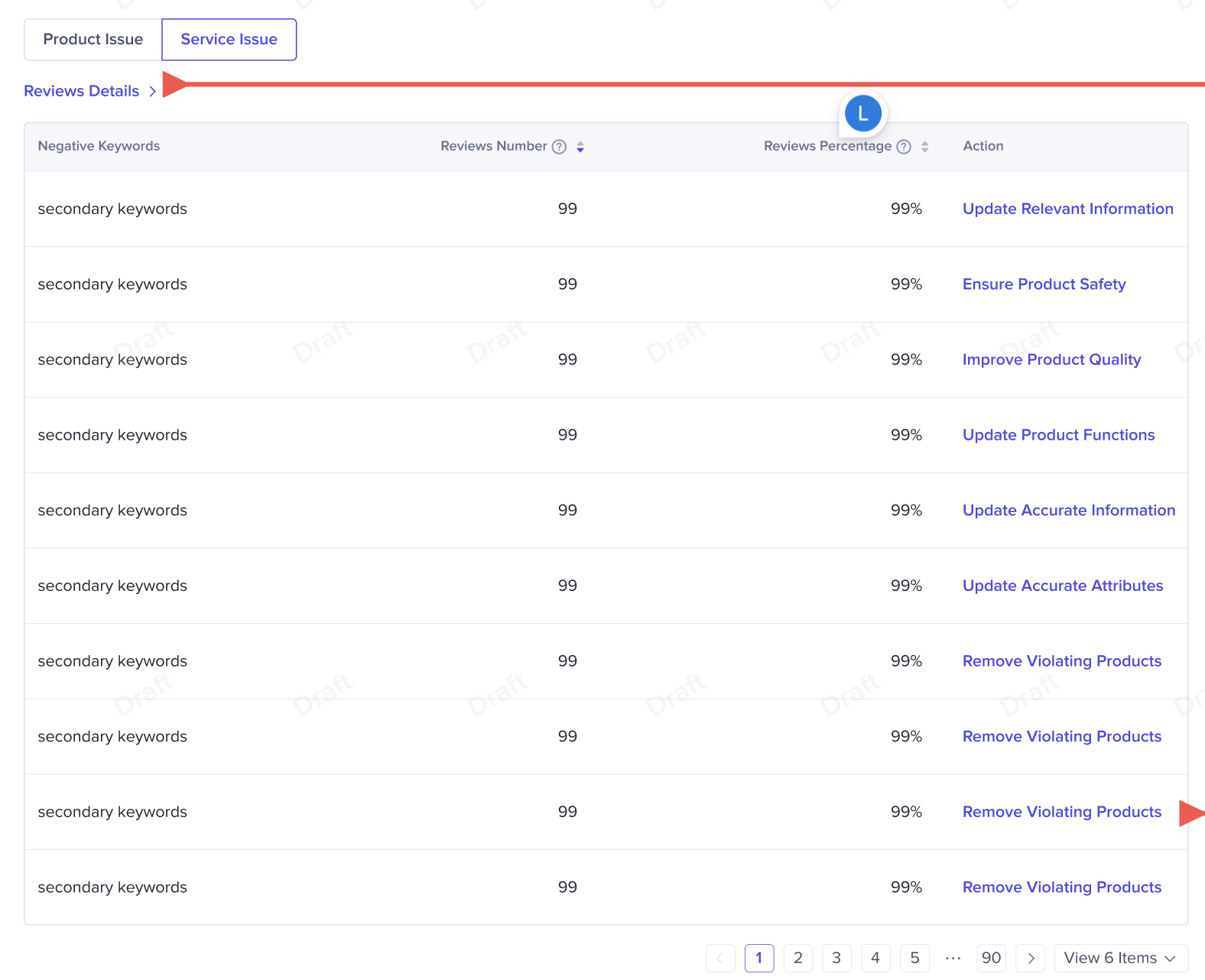Click previous page arrow in pagination

(x=719, y=958)
